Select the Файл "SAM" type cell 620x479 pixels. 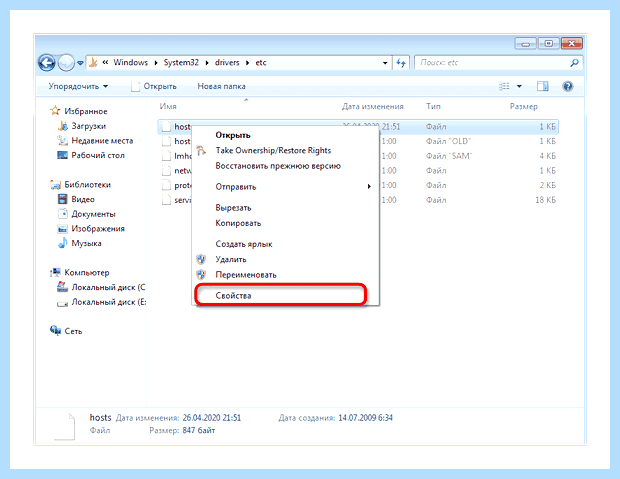(x=449, y=156)
